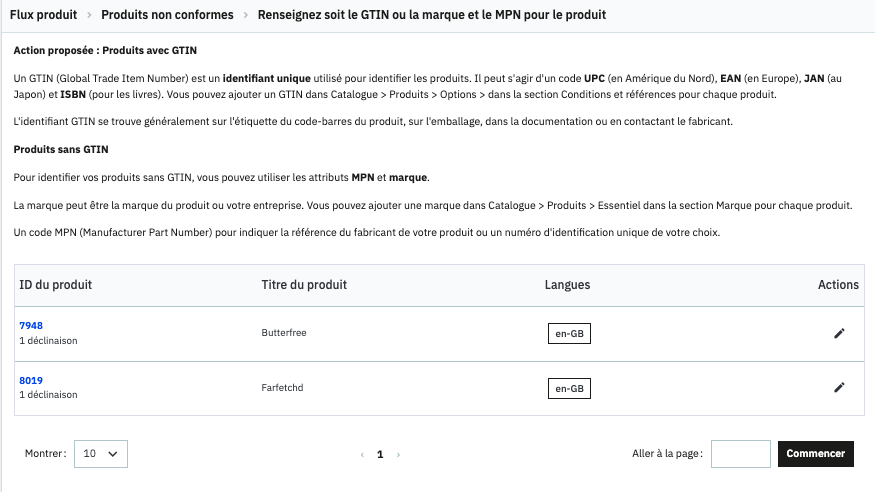This screenshot has width=875, height=492.
Task: Click chevron after Flux produit breadcrumb
Action: [89, 15]
